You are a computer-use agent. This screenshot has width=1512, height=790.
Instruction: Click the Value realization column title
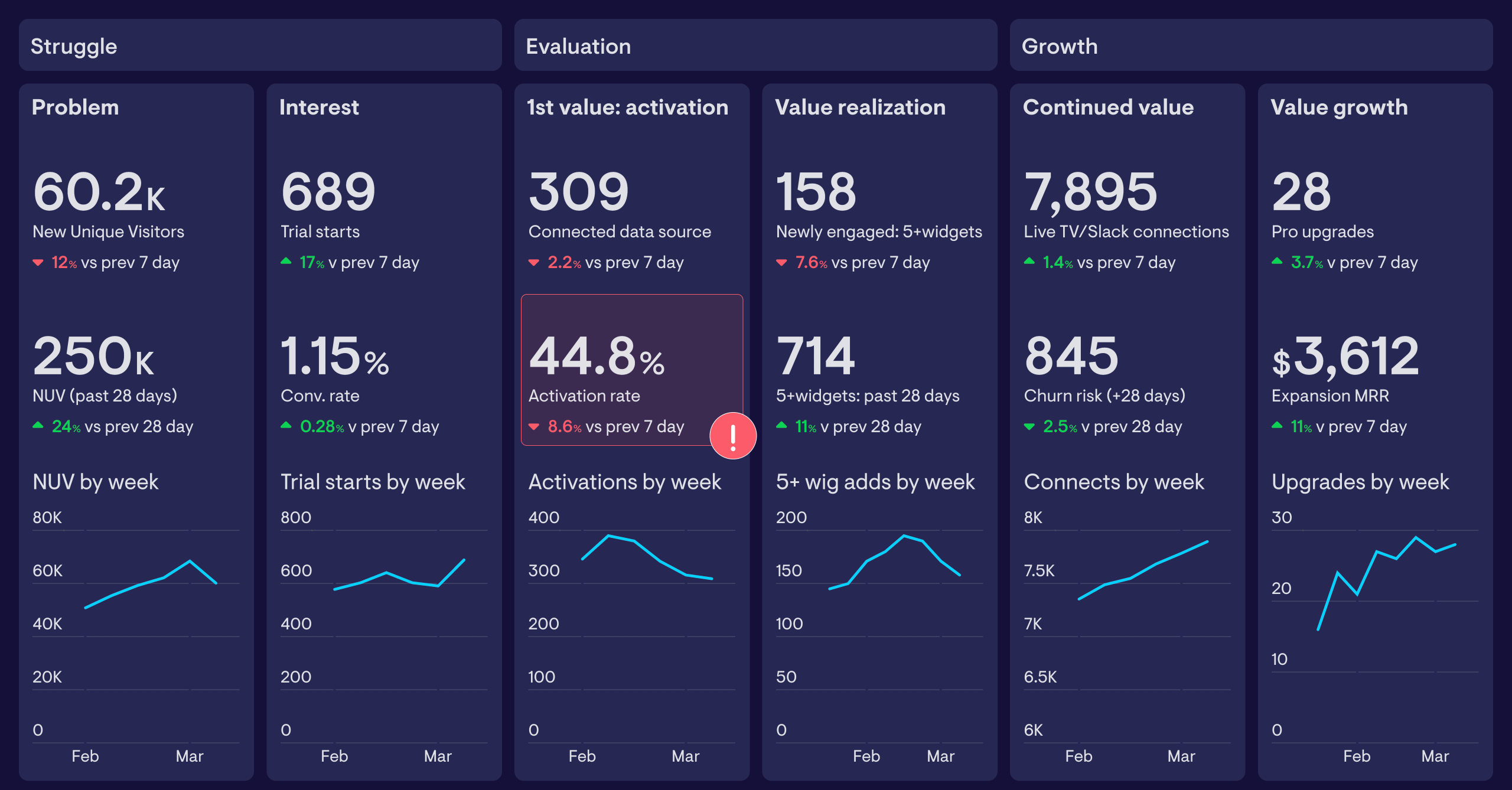(x=860, y=107)
